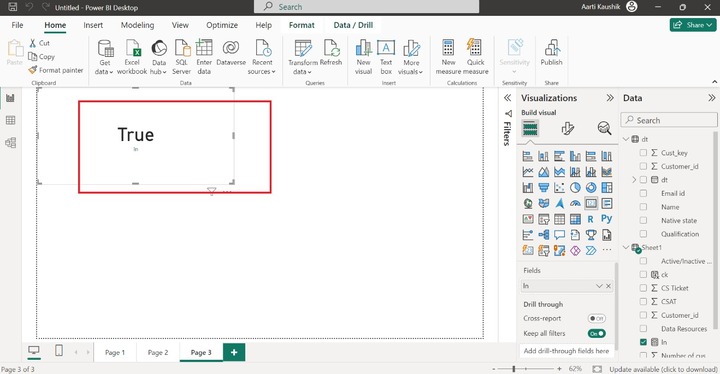Expand the Filters pane

tap(507, 98)
